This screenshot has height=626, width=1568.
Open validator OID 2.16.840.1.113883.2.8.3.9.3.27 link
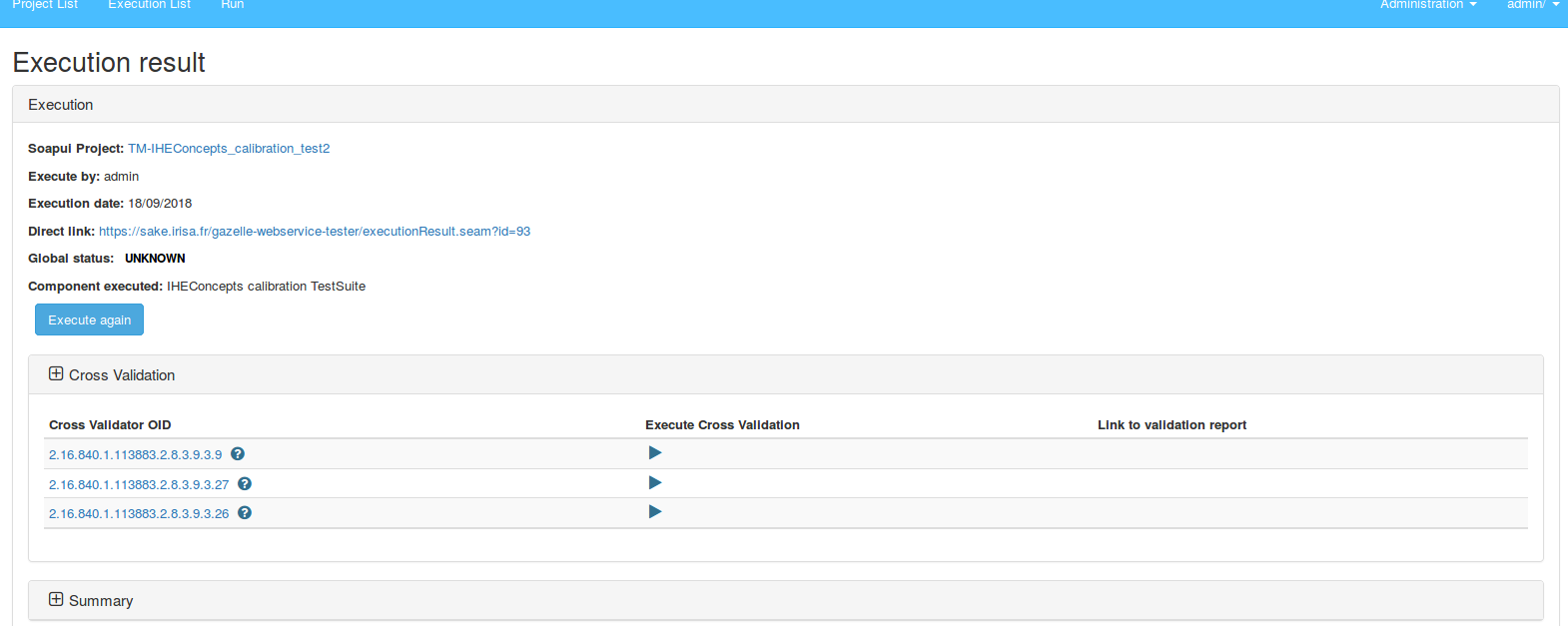tap(139, 484)
